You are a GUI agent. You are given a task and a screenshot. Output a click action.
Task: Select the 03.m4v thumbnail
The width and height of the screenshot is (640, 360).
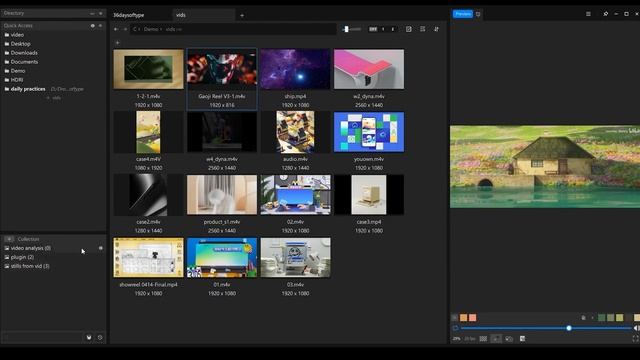tap(296, 258)
